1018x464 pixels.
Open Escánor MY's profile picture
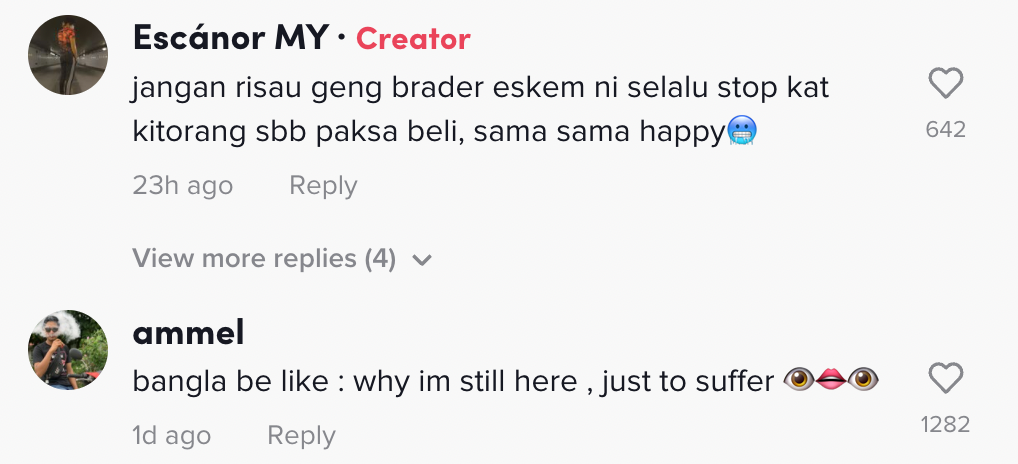[x=68, y=56]
